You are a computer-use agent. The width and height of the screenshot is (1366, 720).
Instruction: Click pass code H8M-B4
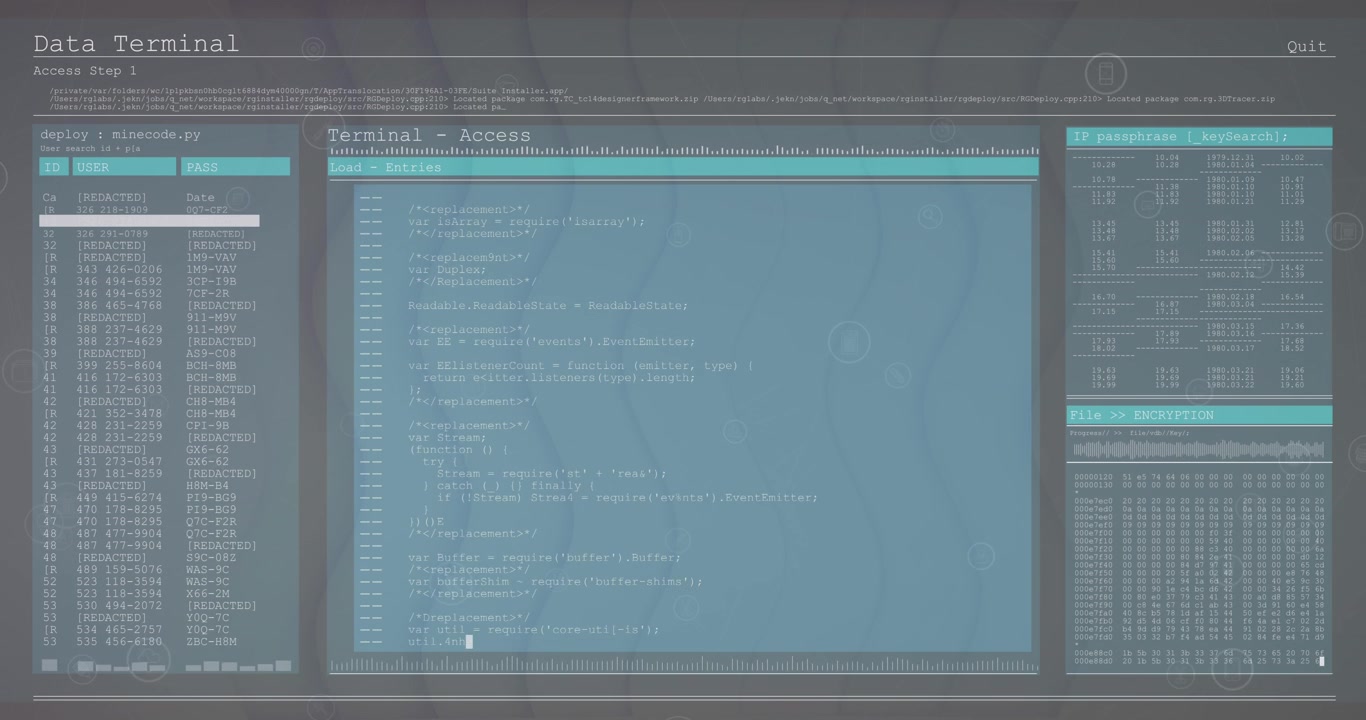207,486
